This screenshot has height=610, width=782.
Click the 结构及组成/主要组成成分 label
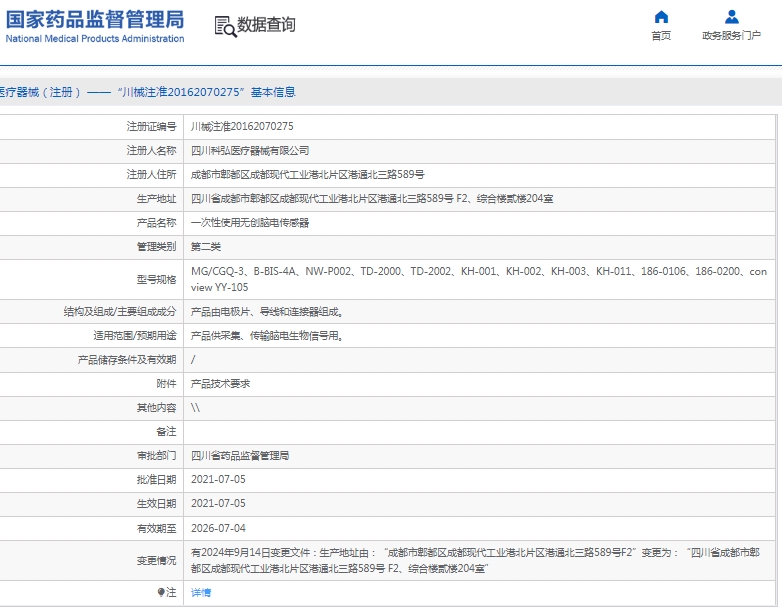point(120,312)
